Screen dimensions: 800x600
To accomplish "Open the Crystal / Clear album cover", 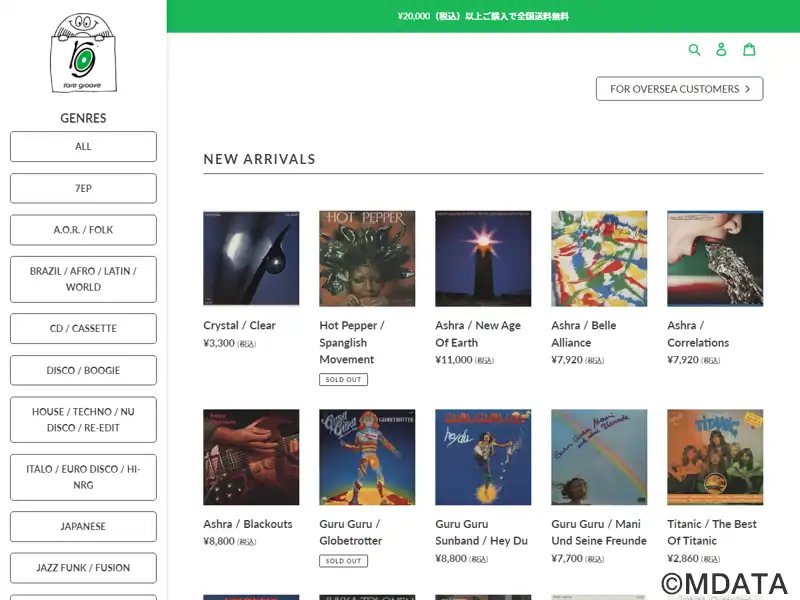I will [251, 259].
